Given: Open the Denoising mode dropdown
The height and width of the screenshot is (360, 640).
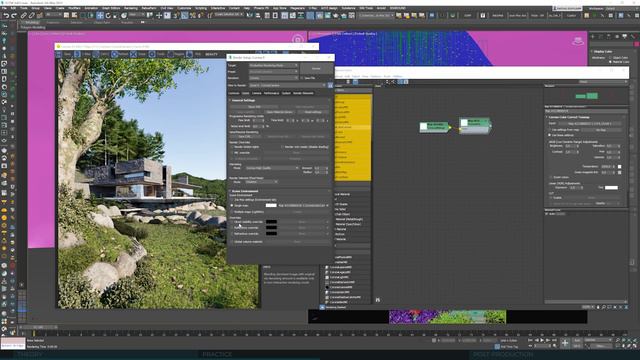Looking at the screenshot, I should [272, 168].
